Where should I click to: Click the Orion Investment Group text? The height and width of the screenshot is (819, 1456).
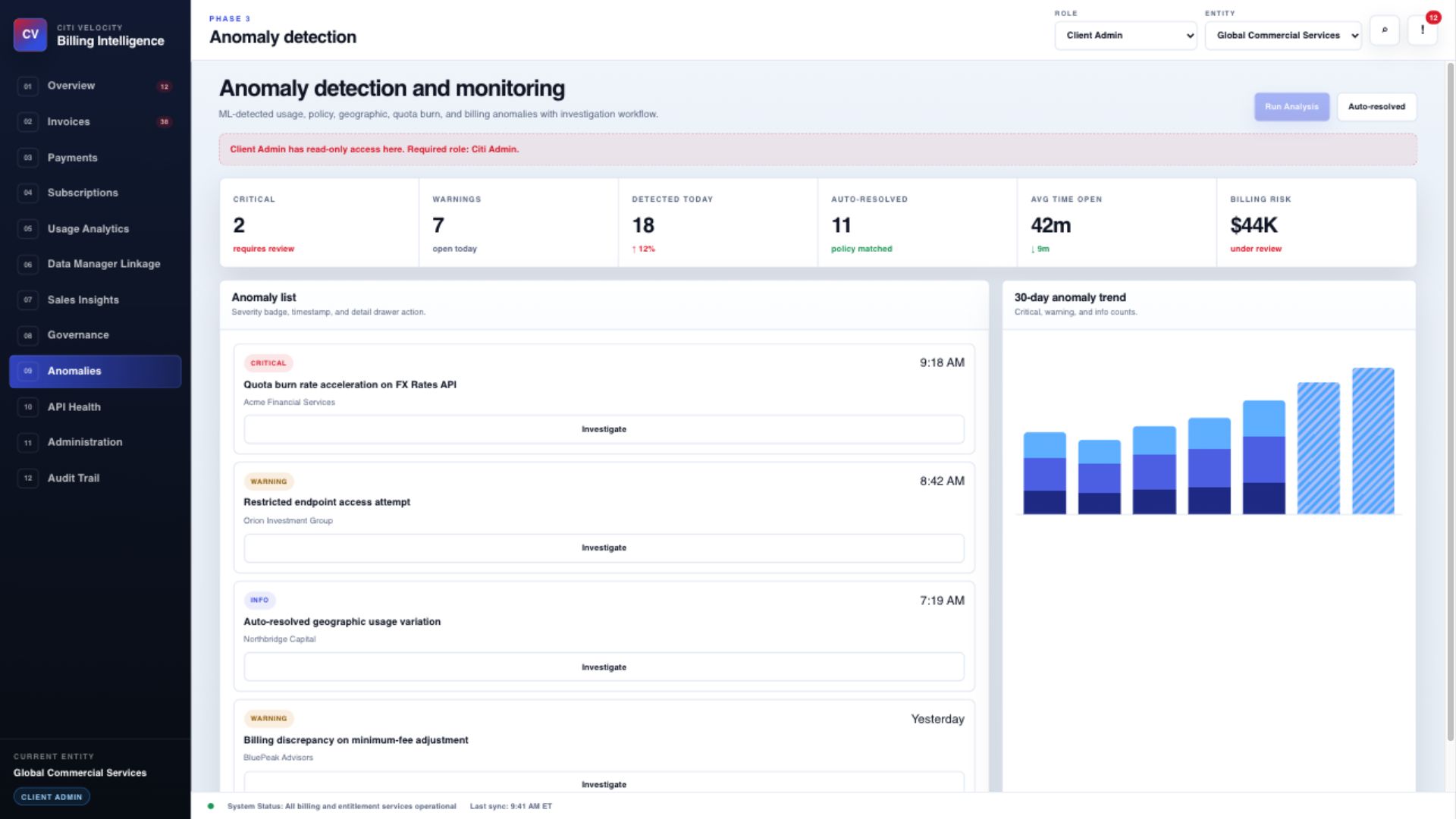pos(288,521)
